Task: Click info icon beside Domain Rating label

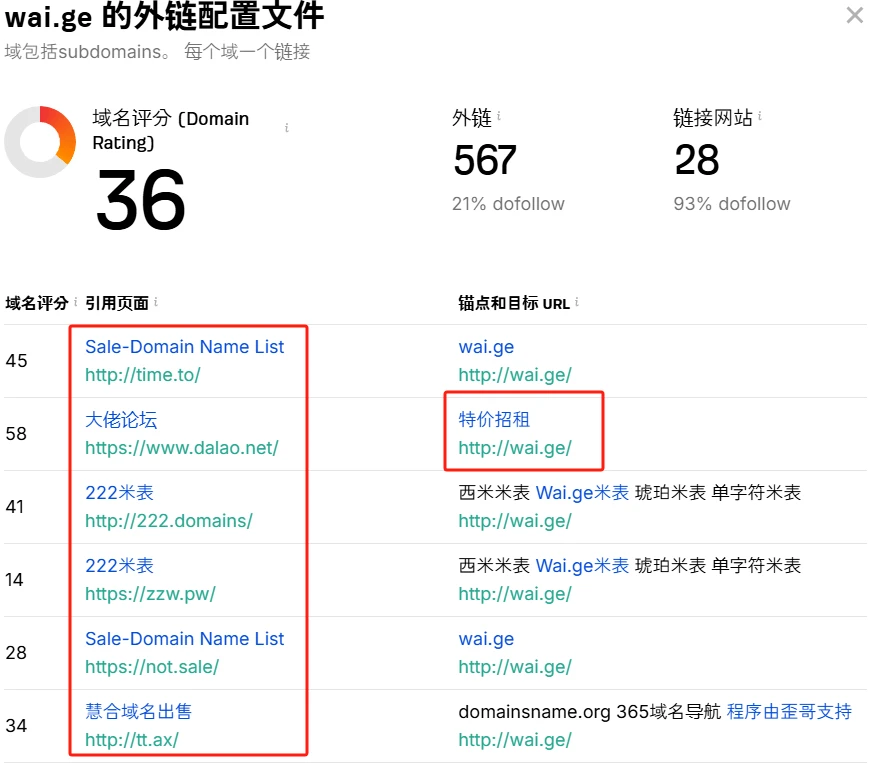Action: (x=287, y=128)
